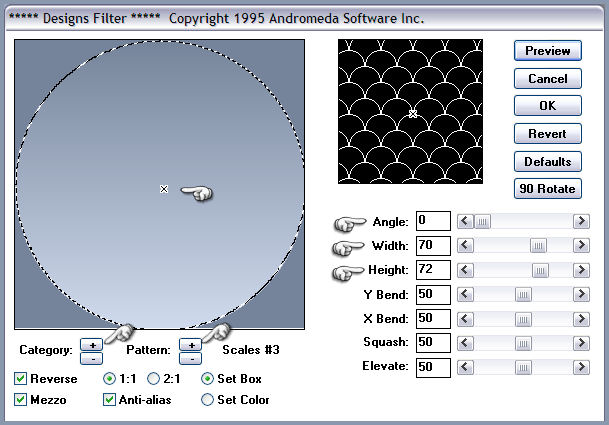Select the 2:1 ratio radio button
609x425 pixels.
coord(153,378)
